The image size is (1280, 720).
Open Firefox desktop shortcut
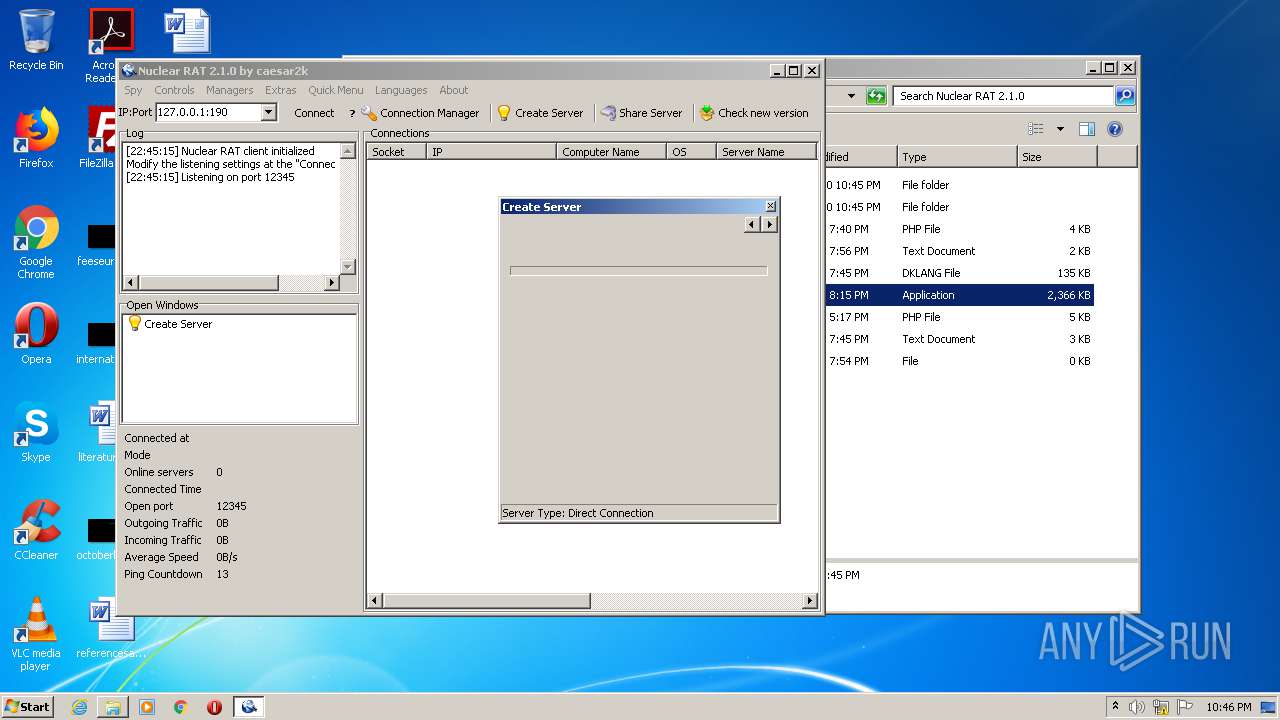(x=36, y=138)
